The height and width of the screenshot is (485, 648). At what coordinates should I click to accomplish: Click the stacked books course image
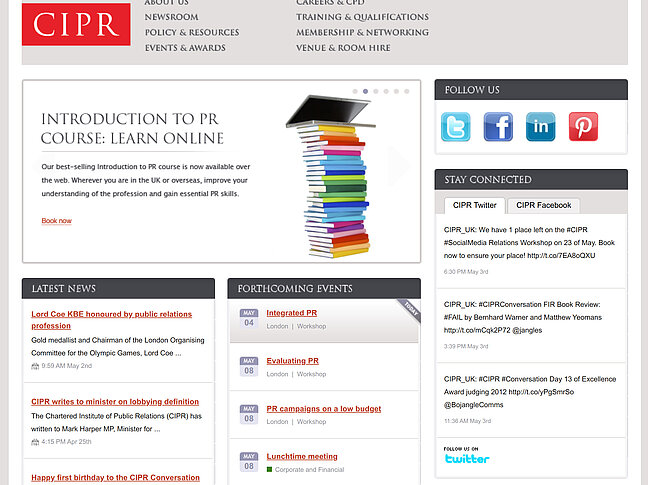(x=333, y=175)
